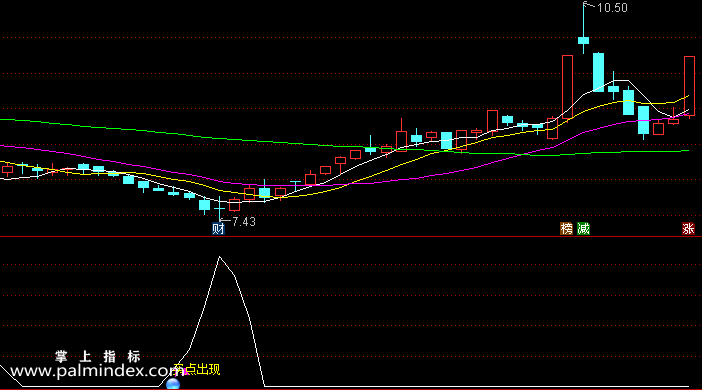Click the red divider between chart panels
The width and height of the screenshot is (702, 390).
[x=351, y=236]
